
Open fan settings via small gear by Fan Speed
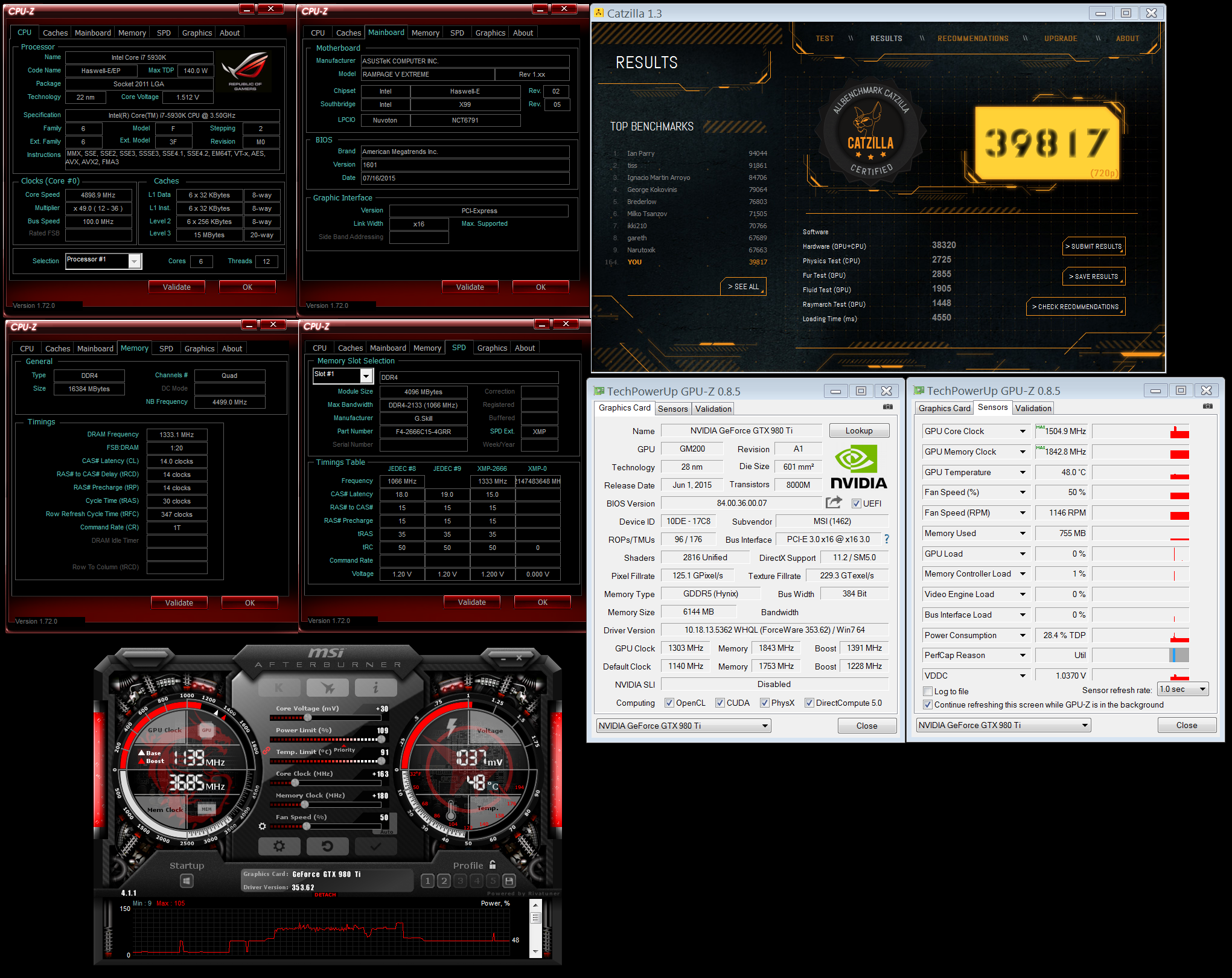pos(262,826)
